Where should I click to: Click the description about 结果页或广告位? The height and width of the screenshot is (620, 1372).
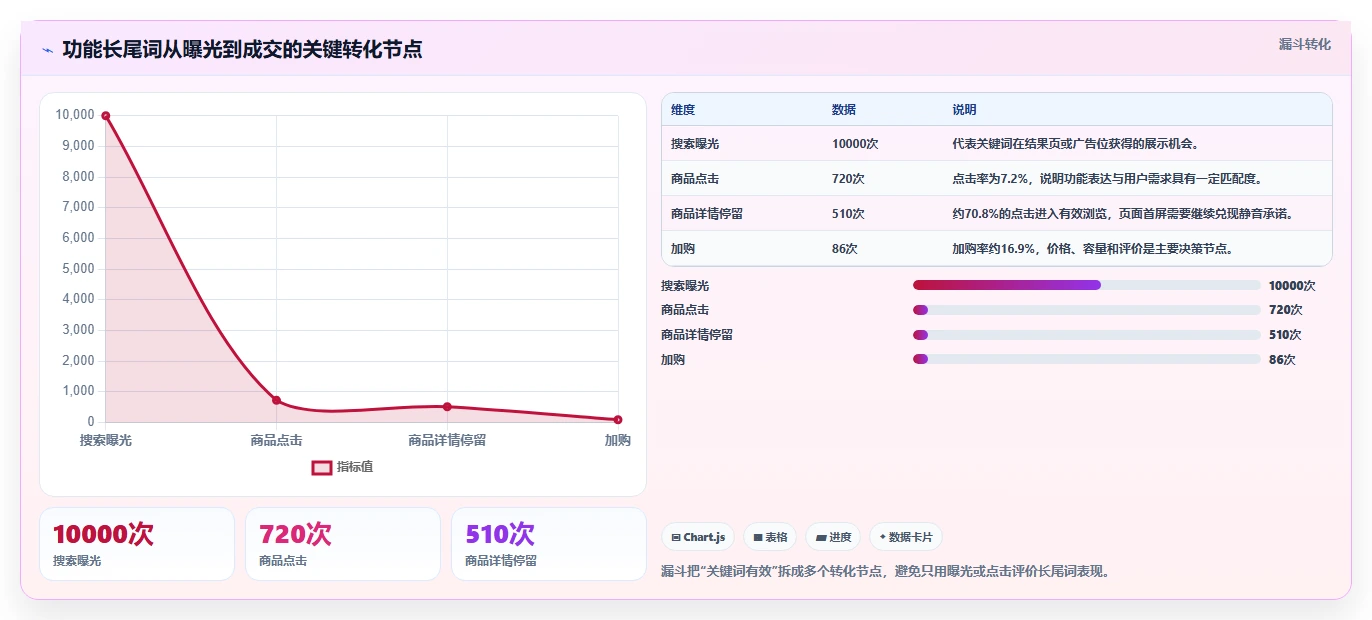[1075, 144]
